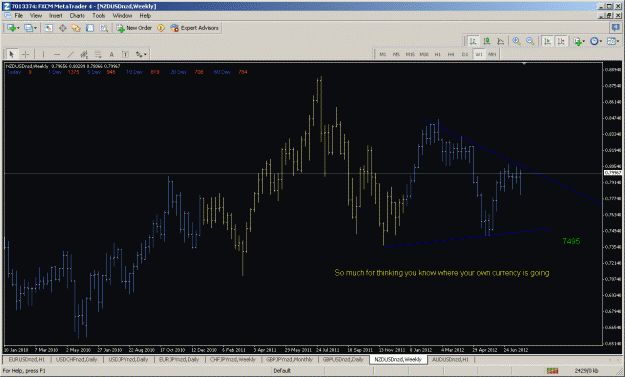Toggle the Navigator panel icon
625x377 pixels.
(x=76, y=28)
